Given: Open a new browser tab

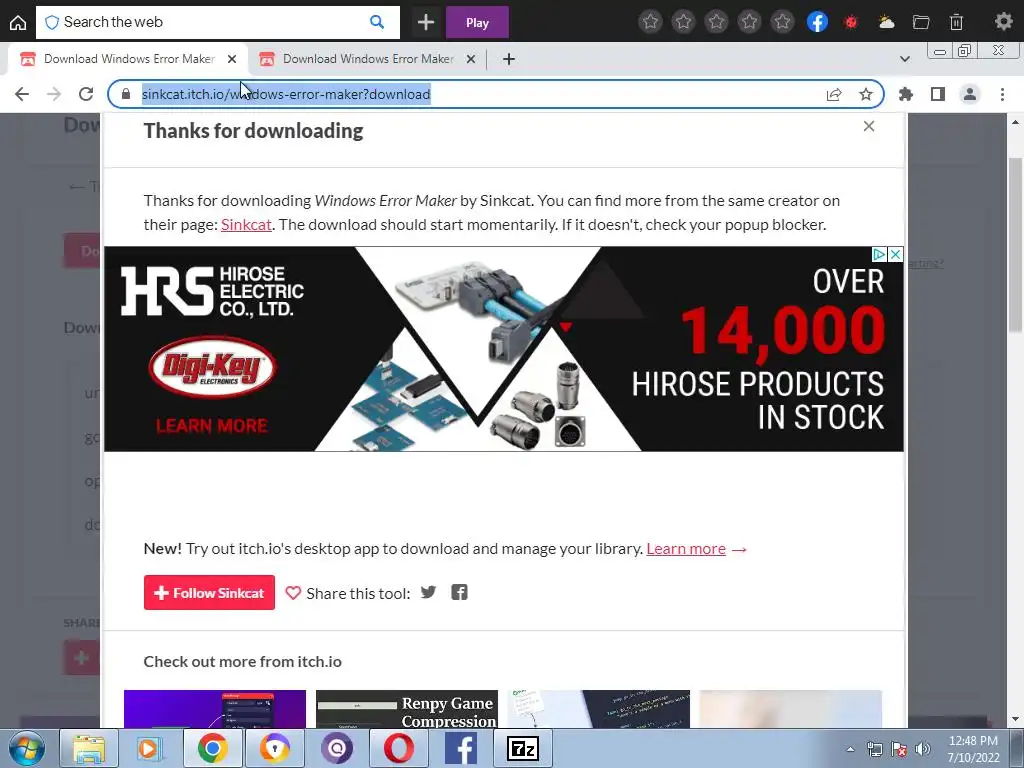Looking at the screenshot, I should click(x=509, y=59).
